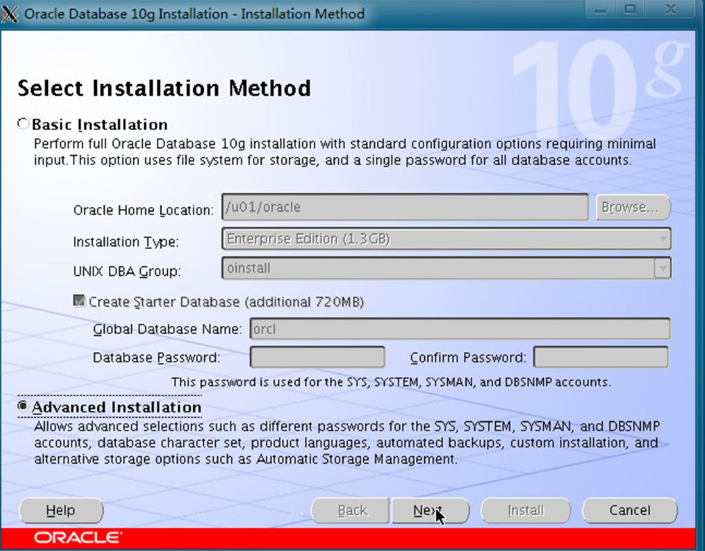Click the Oracle Home Location field
The width and height of the screenshot is (705, 551).
pos(405,207)
